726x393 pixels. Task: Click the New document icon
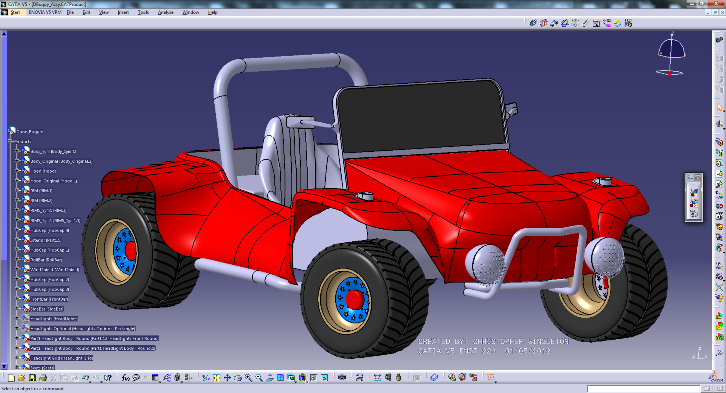(11, 378)
